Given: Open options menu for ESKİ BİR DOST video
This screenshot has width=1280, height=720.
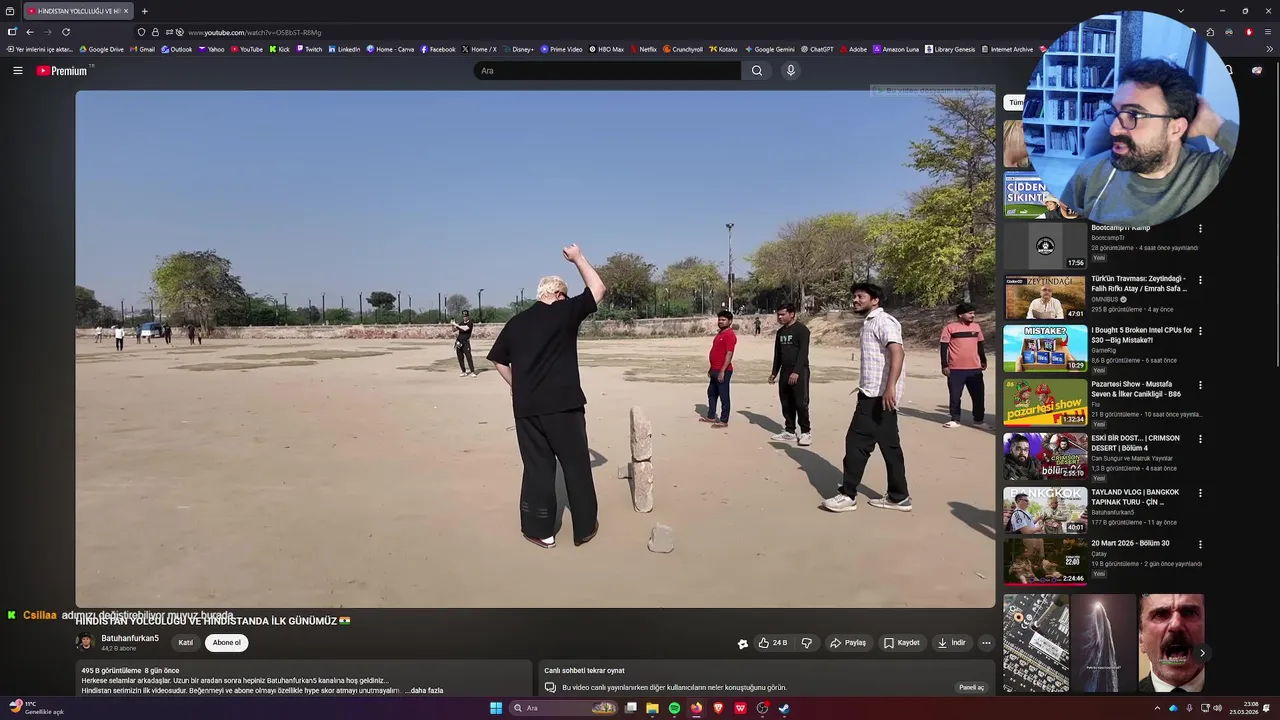Looking at the screenshot, I should pyautogui.click(x=1200, y=439).
